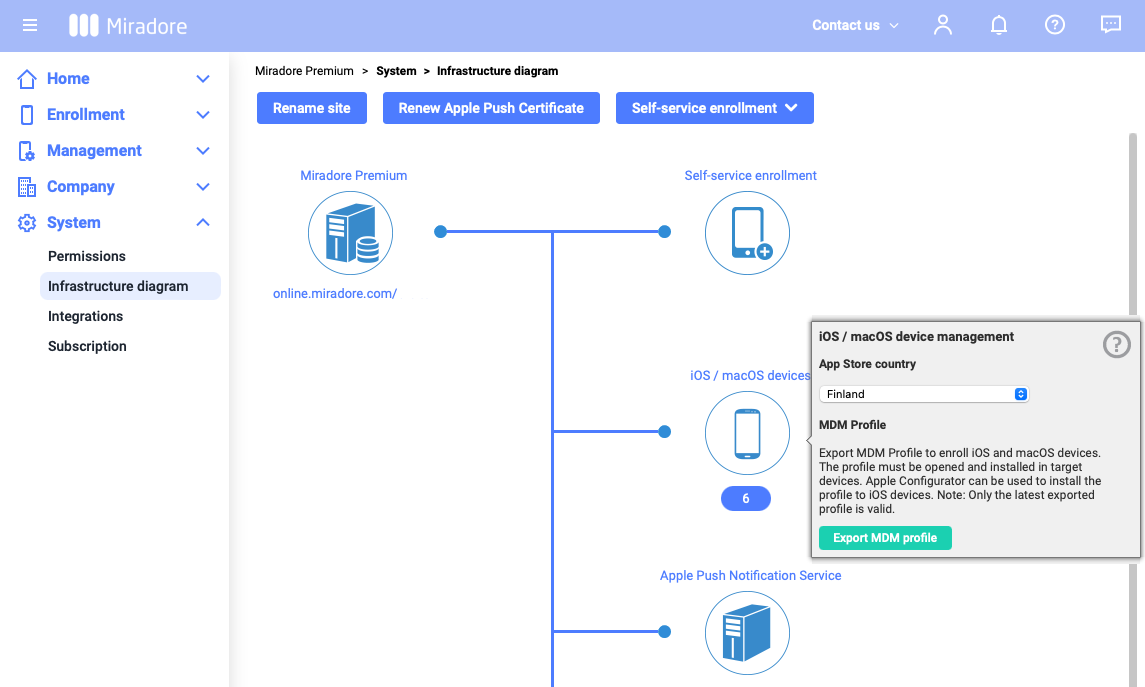The width and height of the screenshot is (1145, 687).
Task: Open the Home section
Action: pos(68,79)
